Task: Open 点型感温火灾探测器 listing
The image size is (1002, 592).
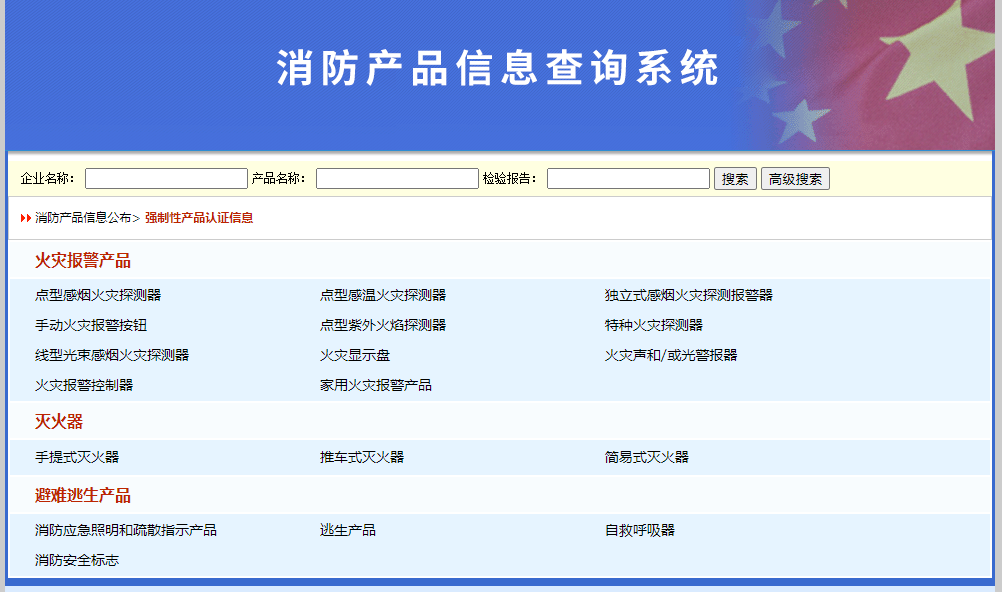Action: tap(382, 294)
